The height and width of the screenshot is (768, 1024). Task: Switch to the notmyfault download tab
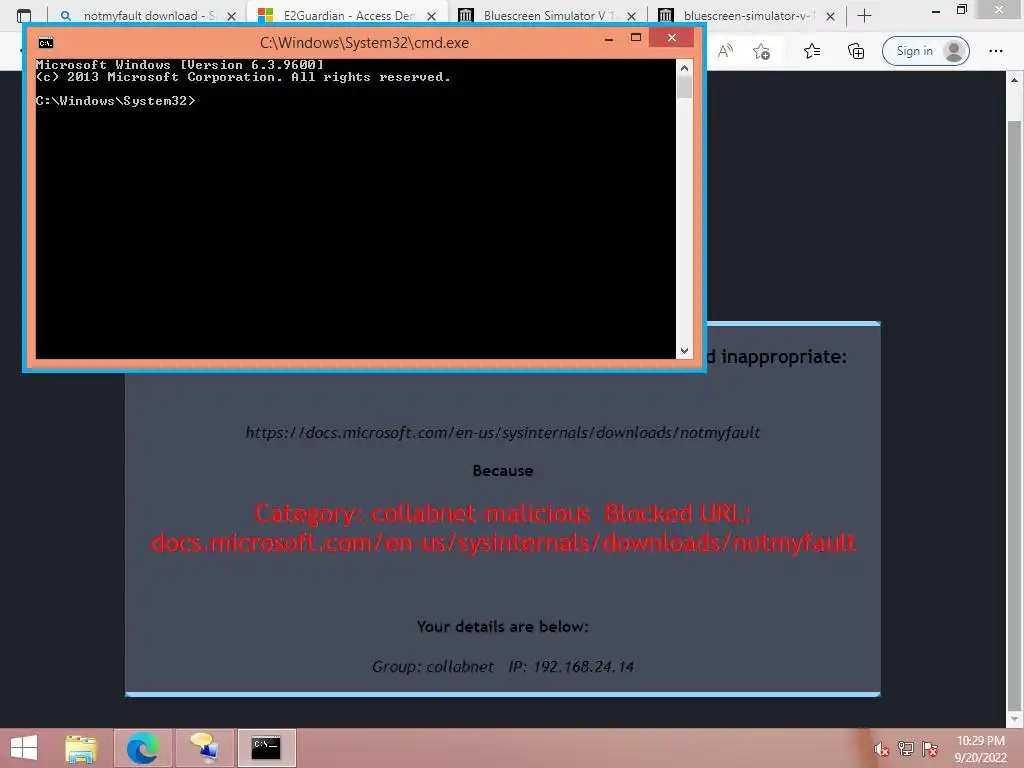148,16
